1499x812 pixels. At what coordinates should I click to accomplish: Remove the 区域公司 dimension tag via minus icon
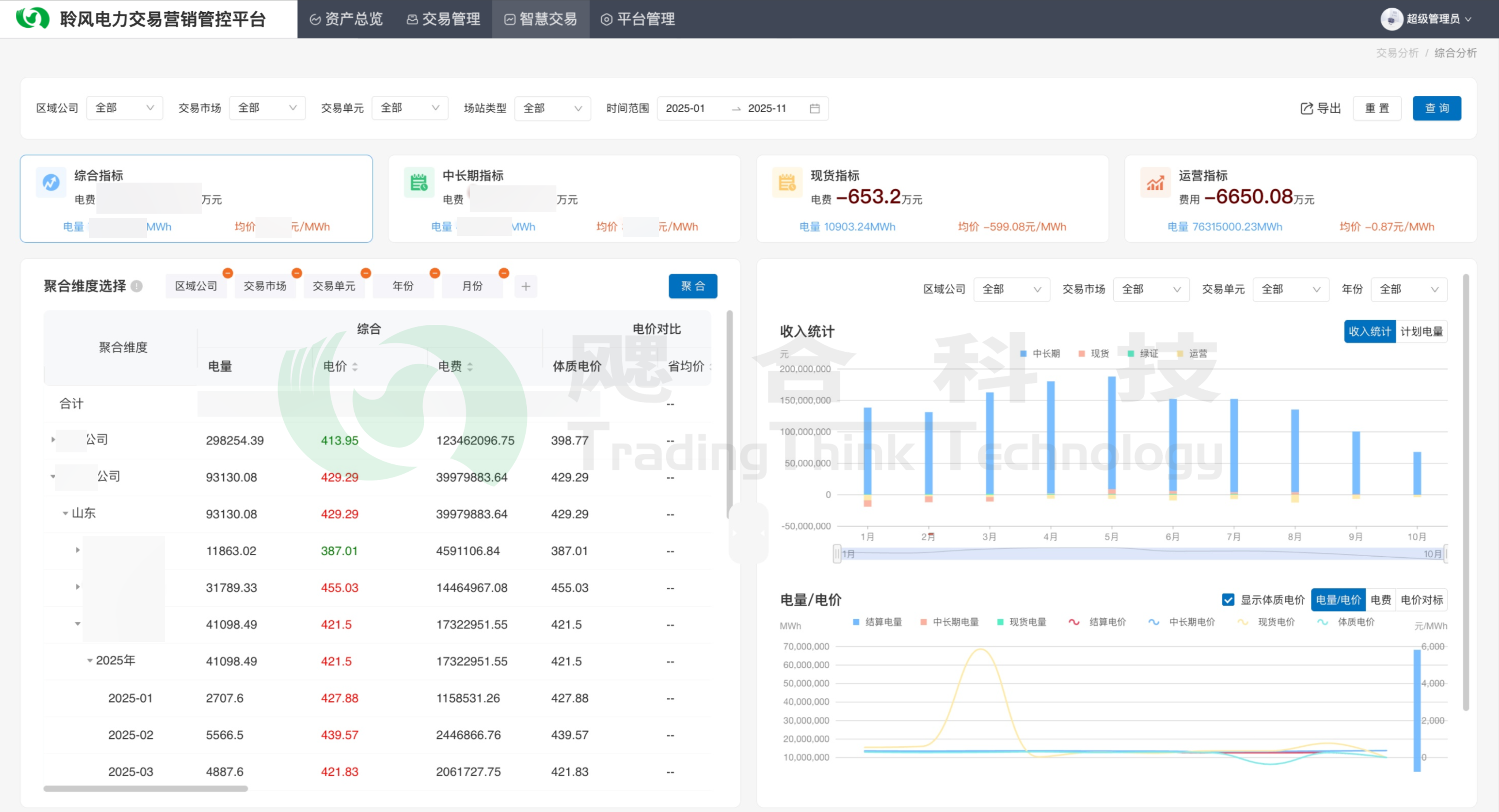pyautogui.click(x=228, y=273)
